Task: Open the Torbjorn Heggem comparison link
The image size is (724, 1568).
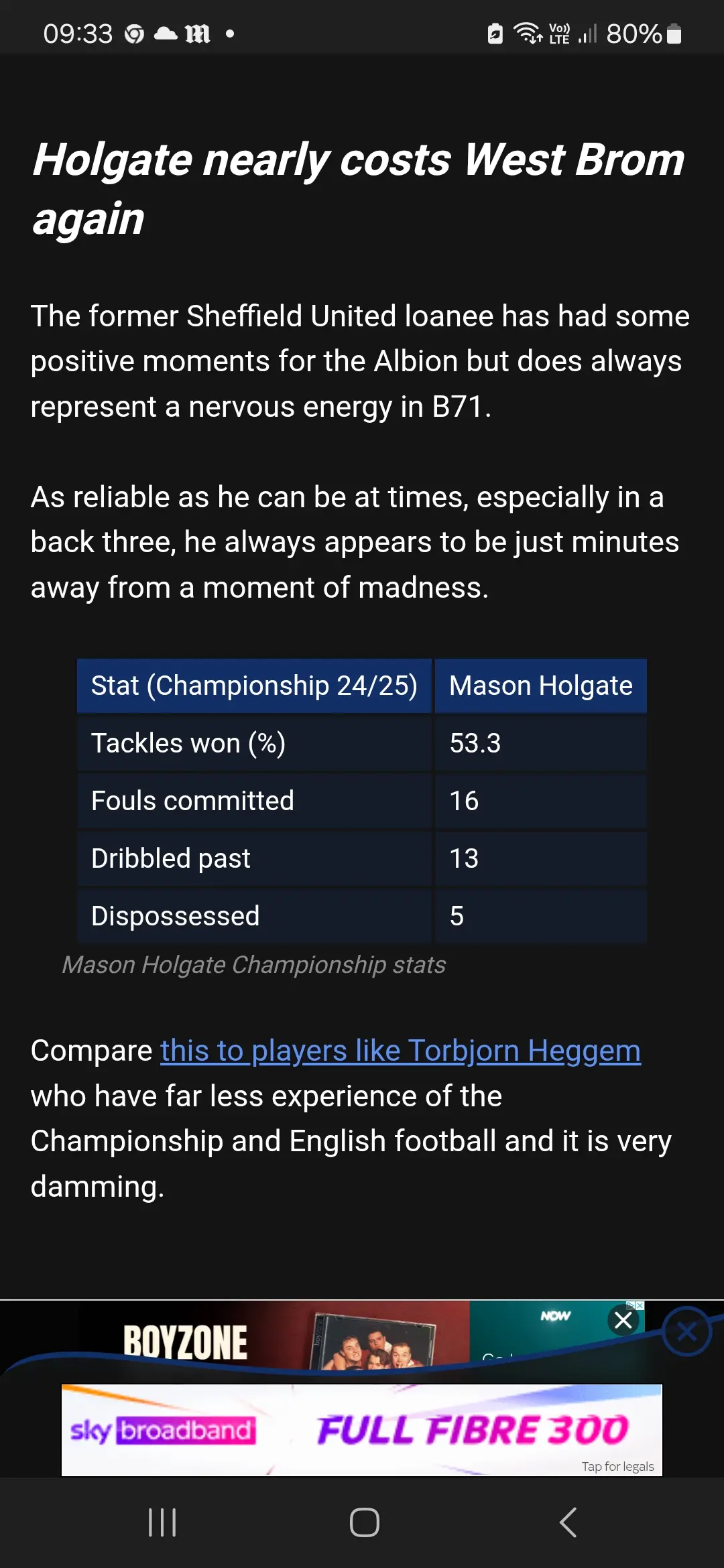Action: point(400,1051)
